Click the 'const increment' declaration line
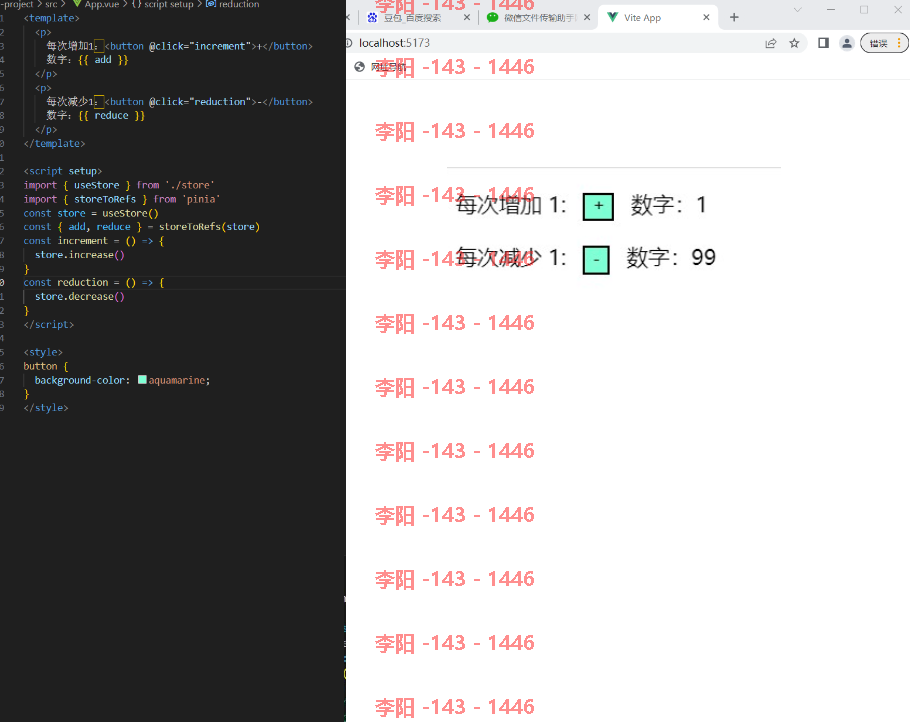 pyautogui.click(x=93, y=241)
